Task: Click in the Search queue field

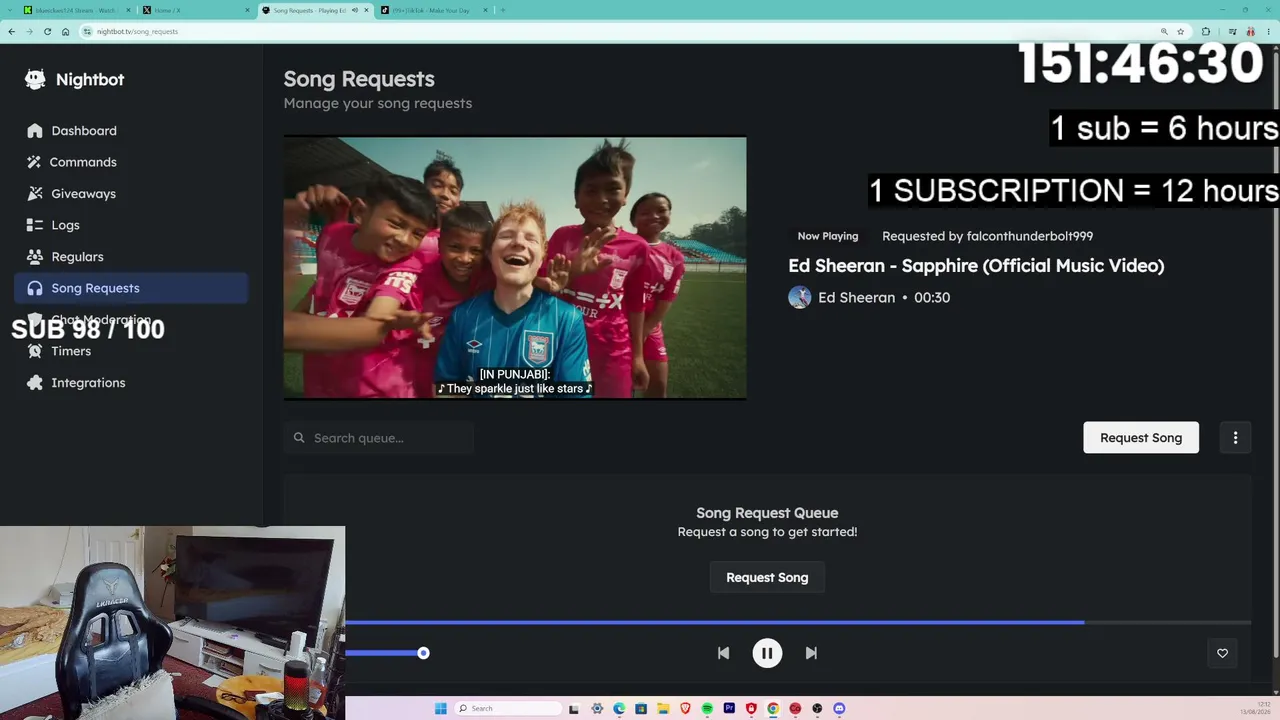Action: pos(379,438)
